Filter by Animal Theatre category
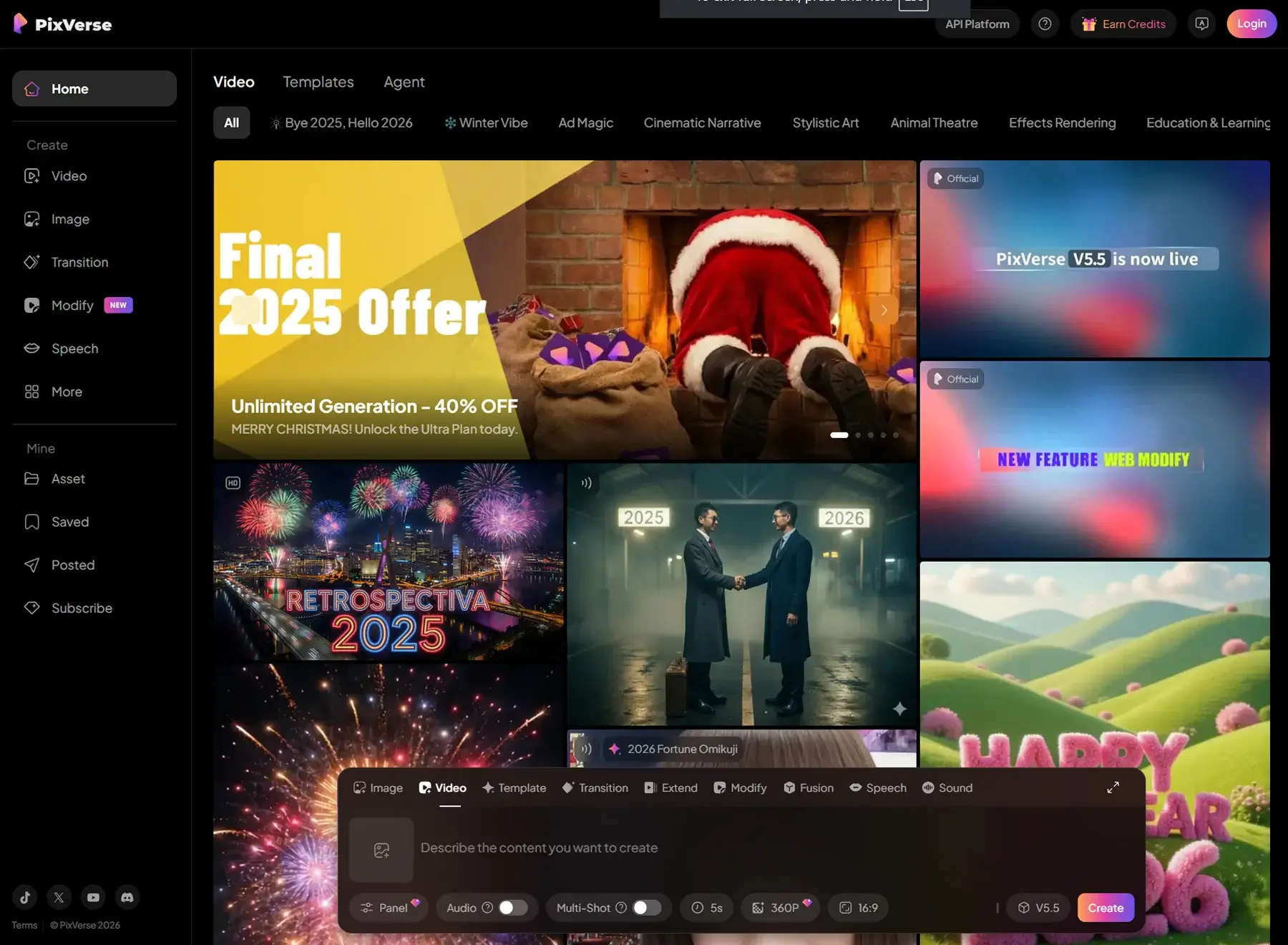 pos(935,122)
